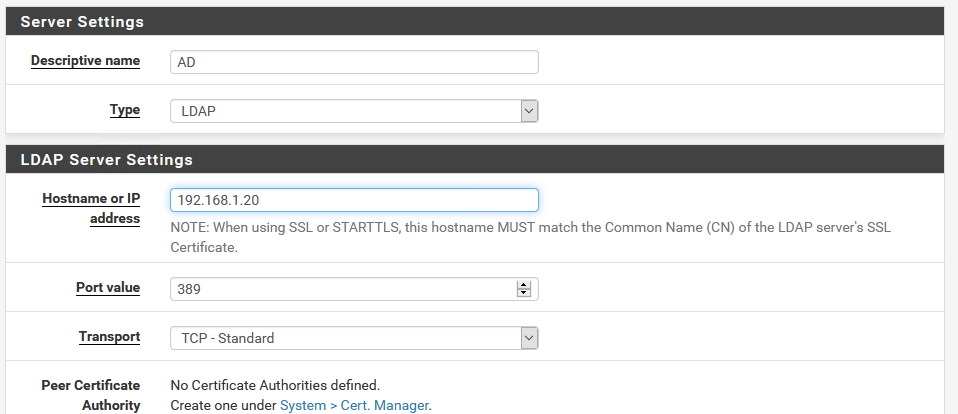Image resolution: width=958 pixels, height=414 pixels.
Task: Click the Hostname or IP address label
Action: tap(91, 208)
